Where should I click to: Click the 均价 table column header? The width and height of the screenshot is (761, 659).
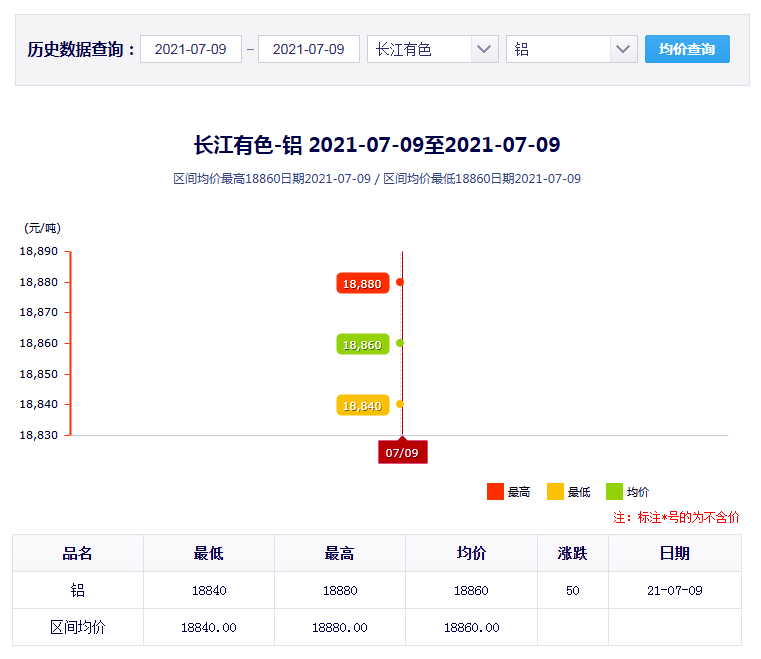coord(471,553)
